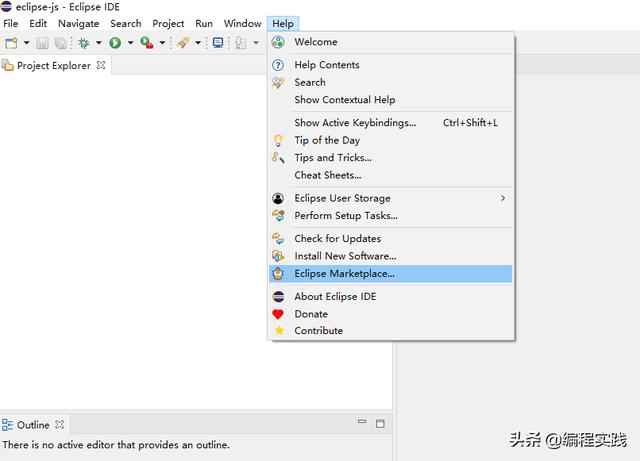Choose Show Contextual Help
Viewport: 640px width, 461px height.
pos(391,100)
